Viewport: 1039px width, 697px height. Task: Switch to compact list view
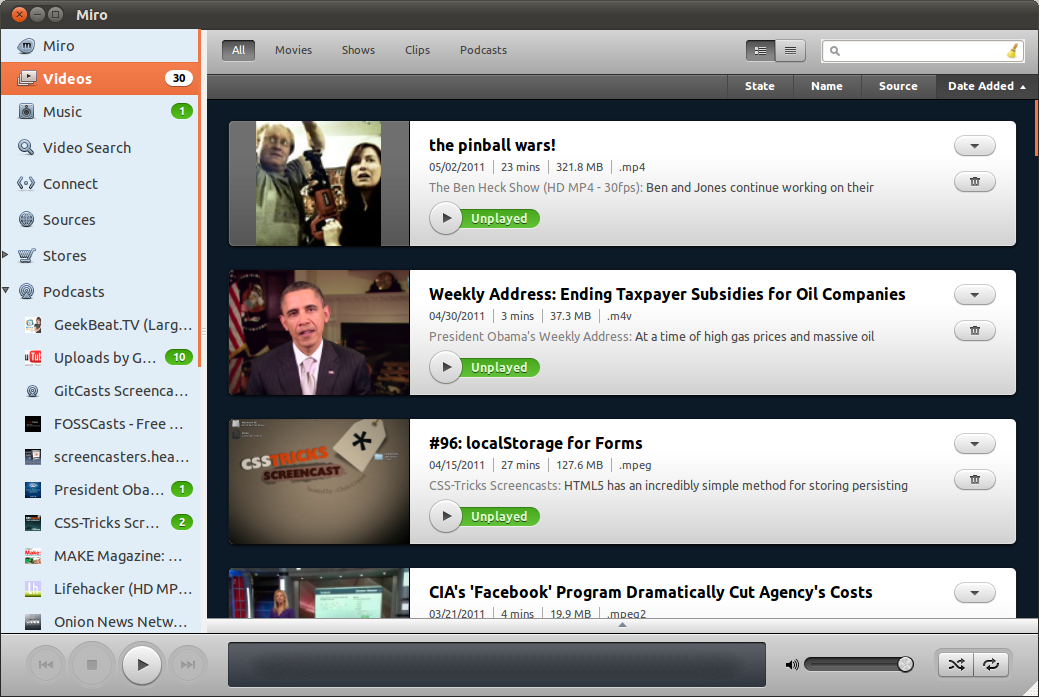tap(791, 50)
